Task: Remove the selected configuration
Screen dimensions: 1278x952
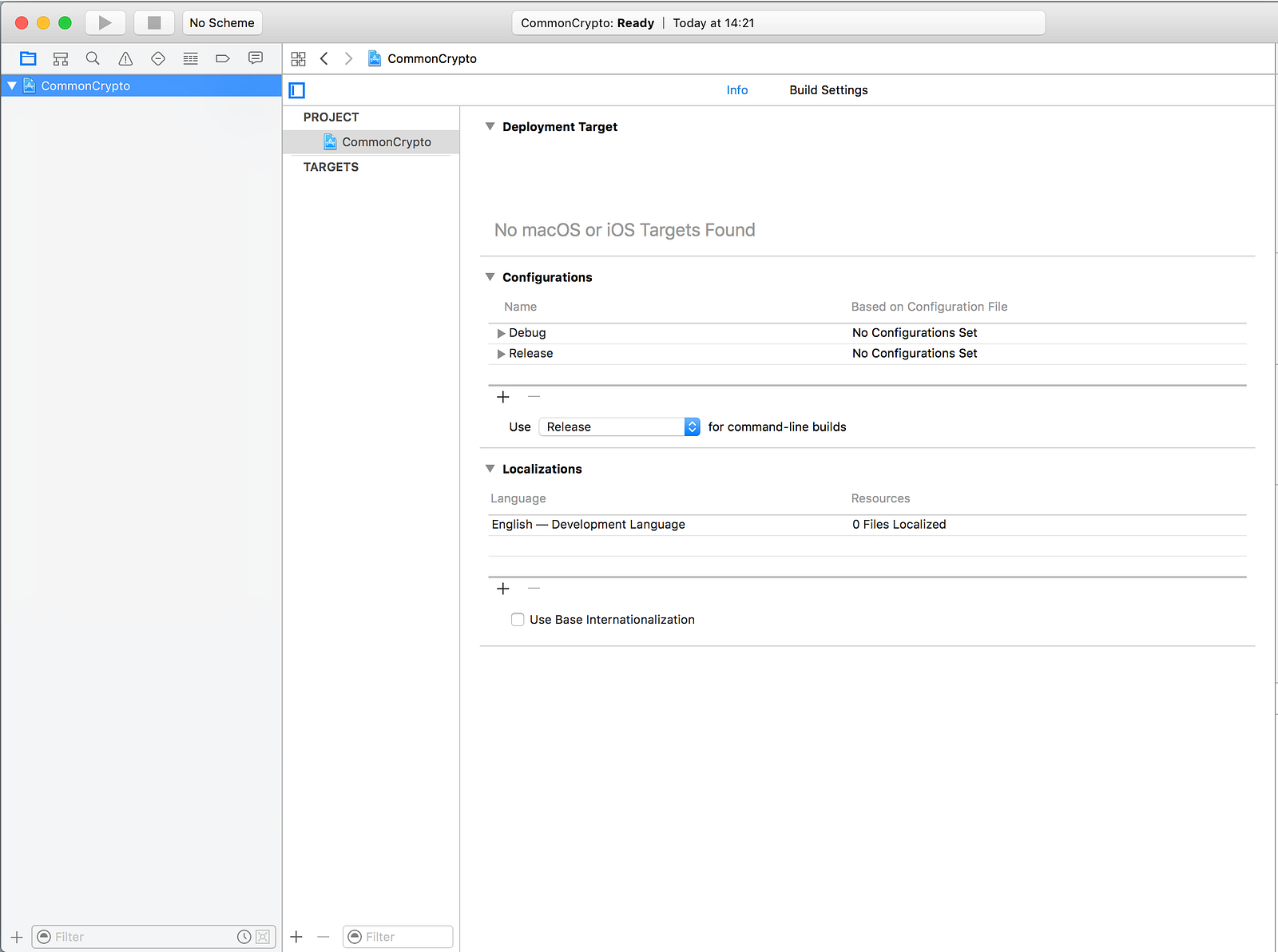Action: tap(534, 397)
